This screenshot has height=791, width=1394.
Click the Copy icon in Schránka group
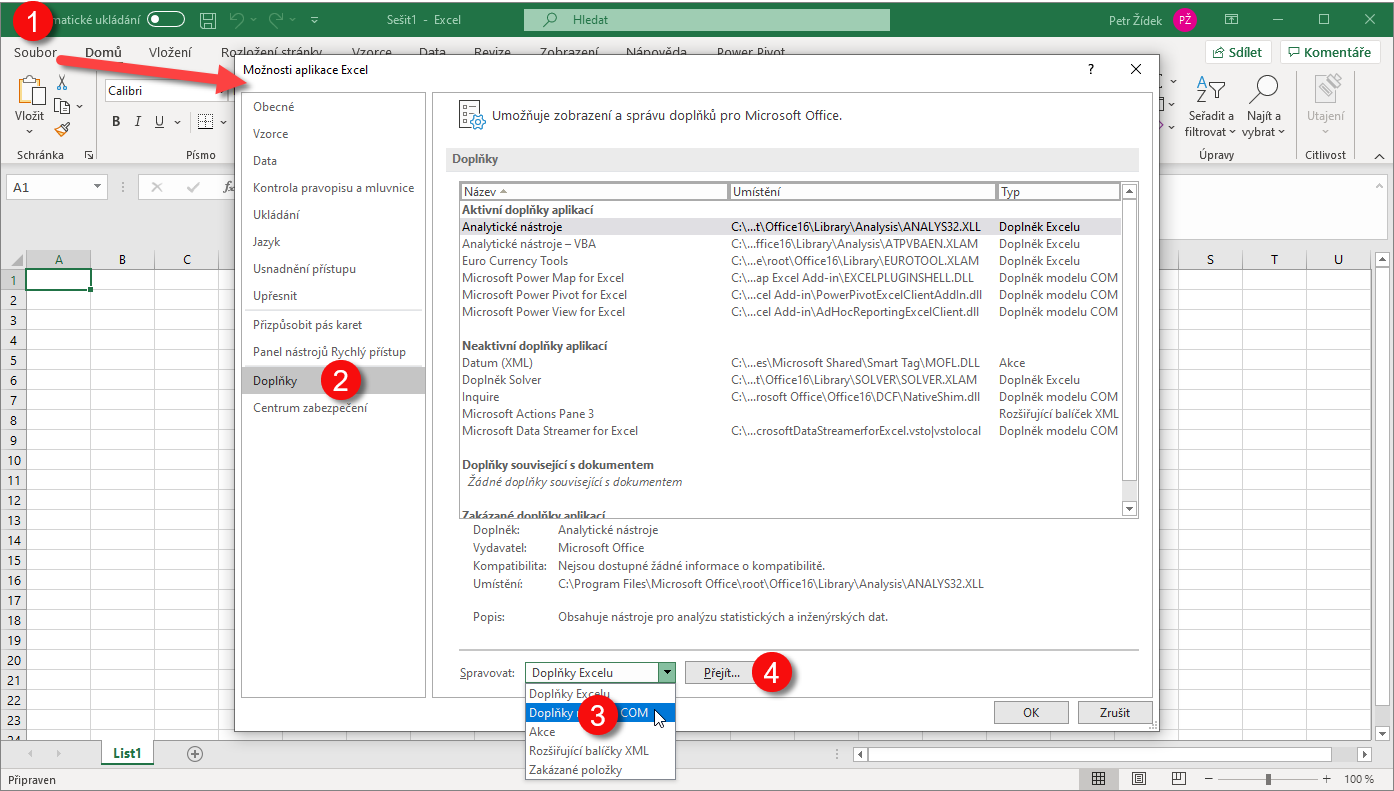click(x=62, y=106)
